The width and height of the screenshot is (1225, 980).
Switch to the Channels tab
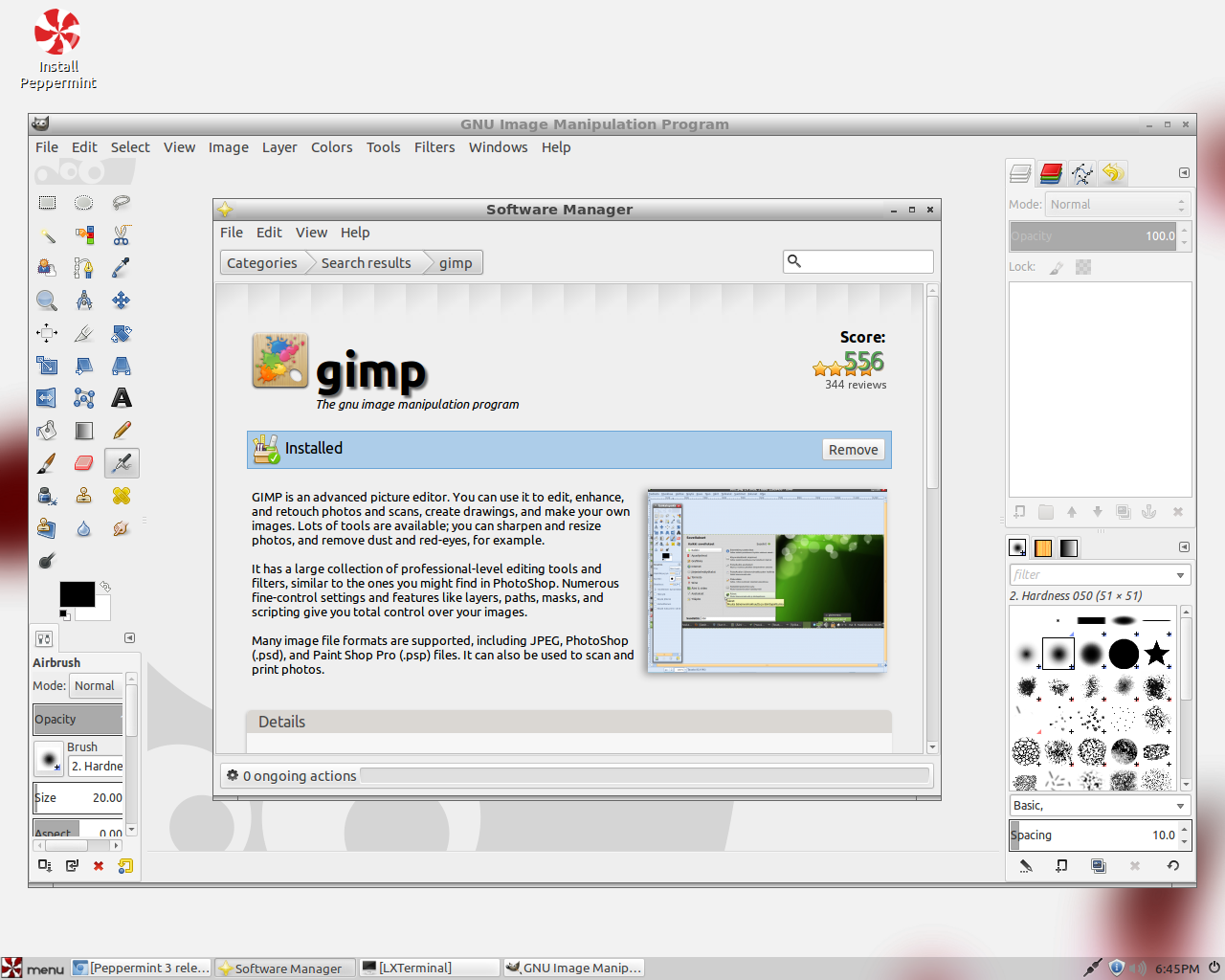point(1050,173)
